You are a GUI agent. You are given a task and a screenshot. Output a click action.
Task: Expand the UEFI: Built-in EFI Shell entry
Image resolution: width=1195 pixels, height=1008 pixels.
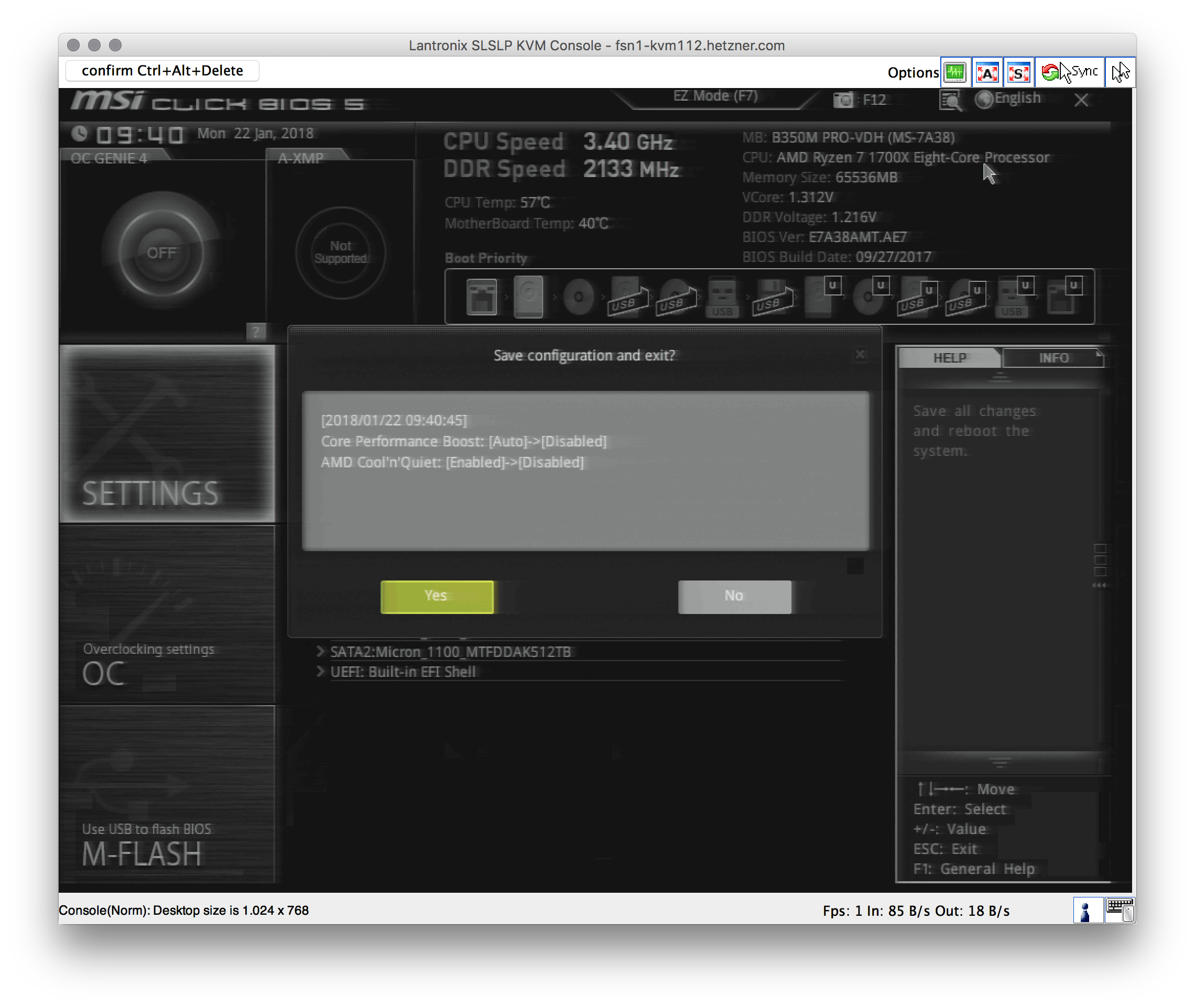[396, 672]
